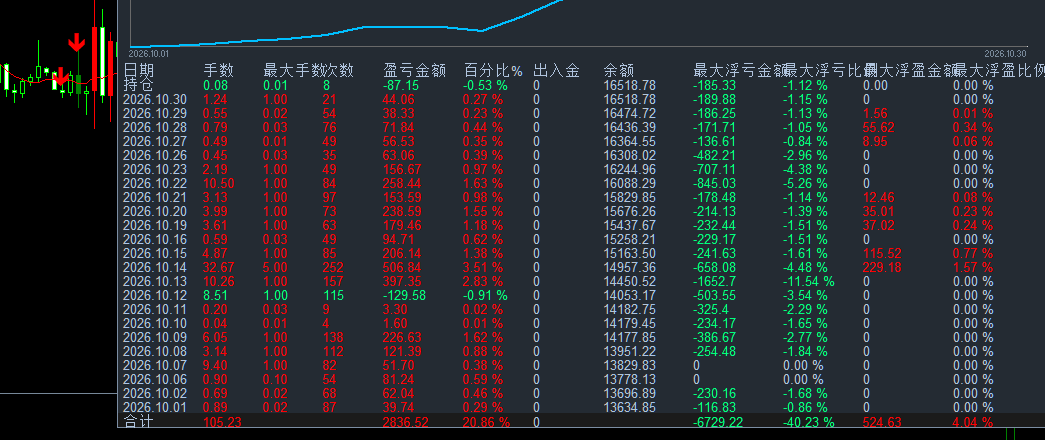Select the 2026.10.07 date row
1045x440 pixels.
(155, 365)
